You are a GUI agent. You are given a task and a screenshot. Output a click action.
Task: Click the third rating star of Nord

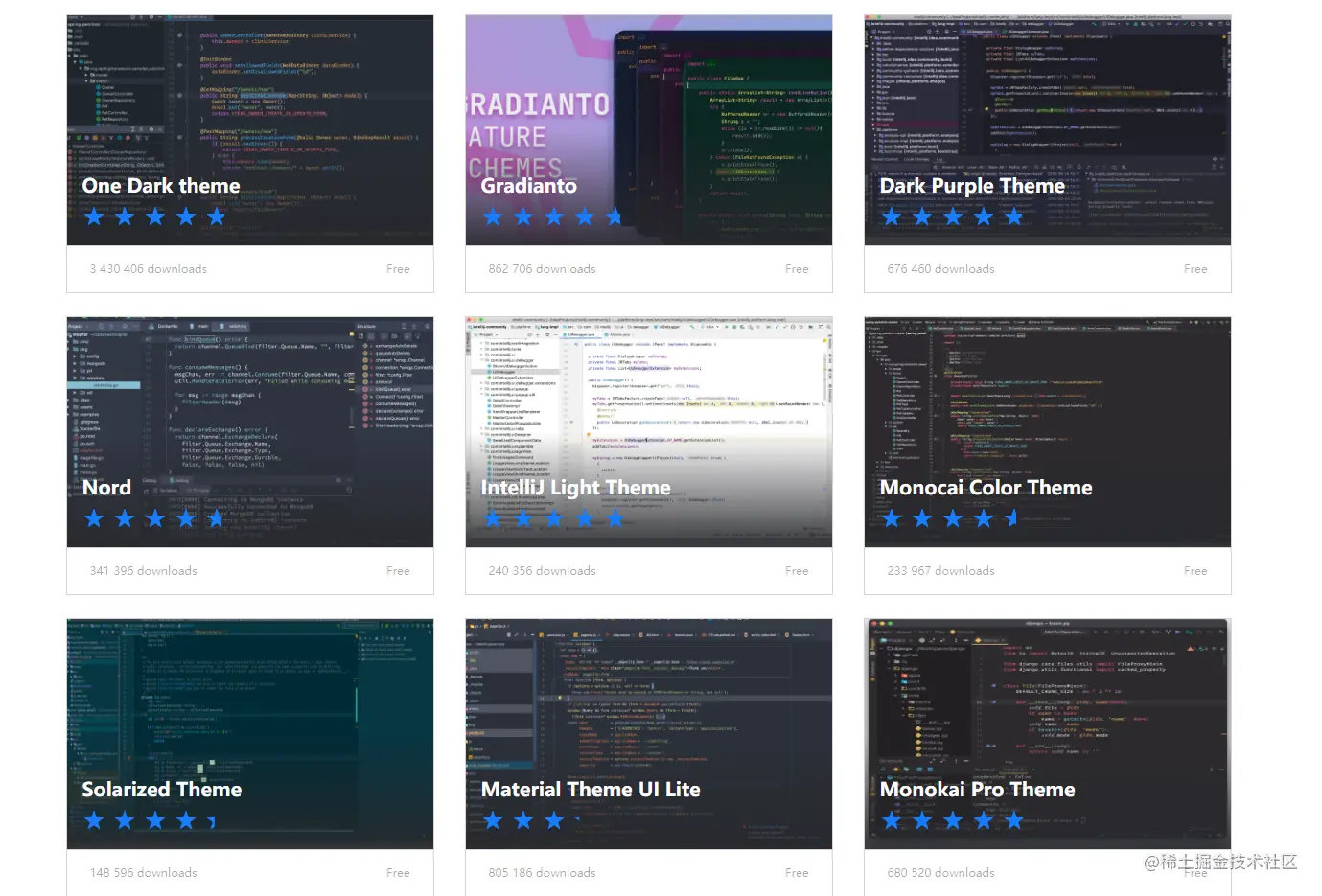(x=155, y=518)
